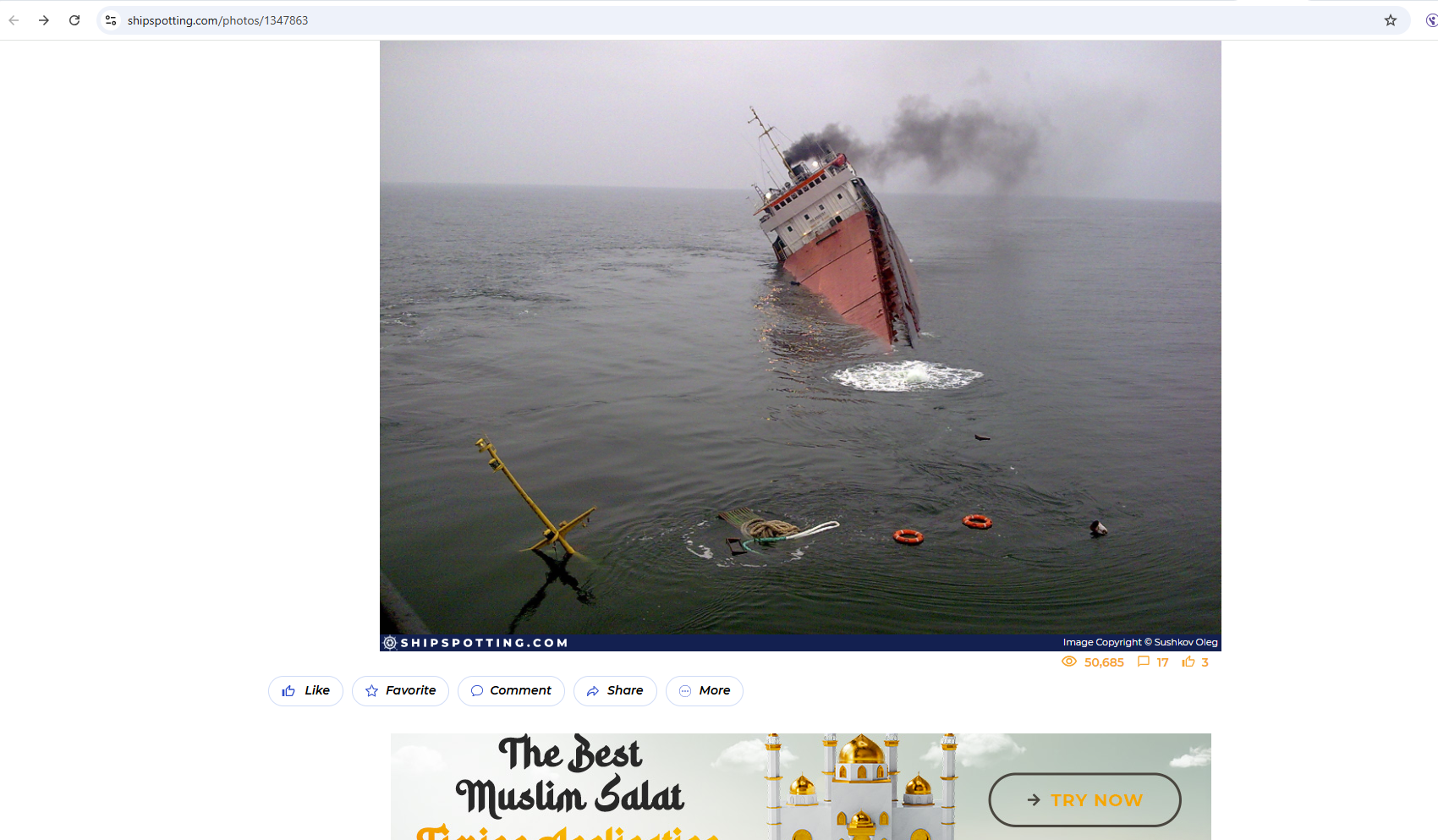Open the More options menu
This screenshot has width=1438, height=840.
pyautogui.click(x=704, y=690)
